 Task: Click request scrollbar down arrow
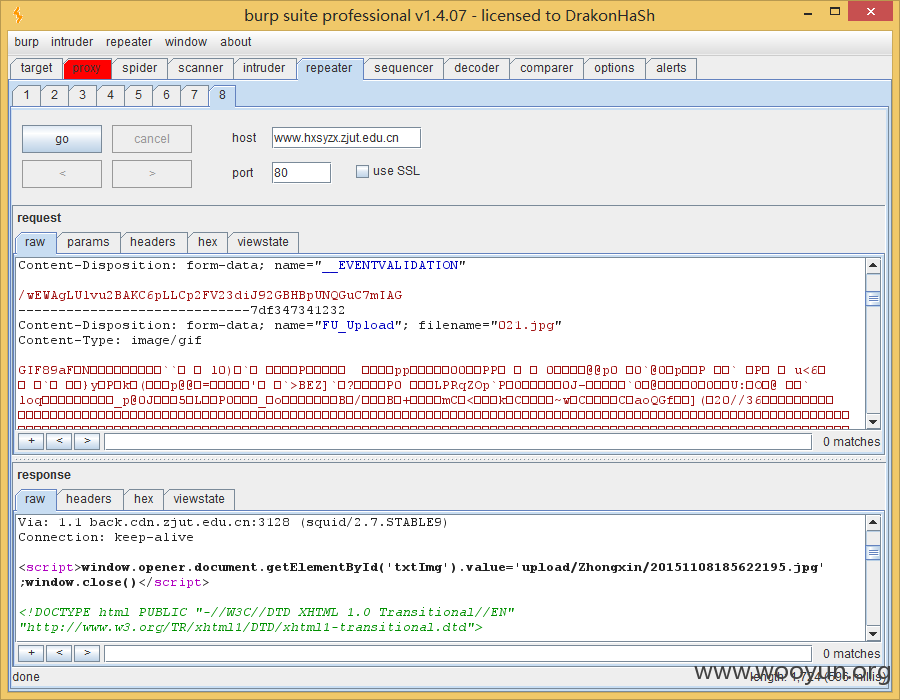pyautogui.click(x=873, y=422)
